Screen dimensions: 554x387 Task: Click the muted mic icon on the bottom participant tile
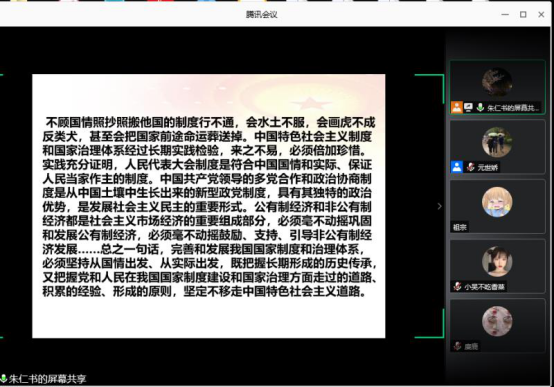(458, 346)
